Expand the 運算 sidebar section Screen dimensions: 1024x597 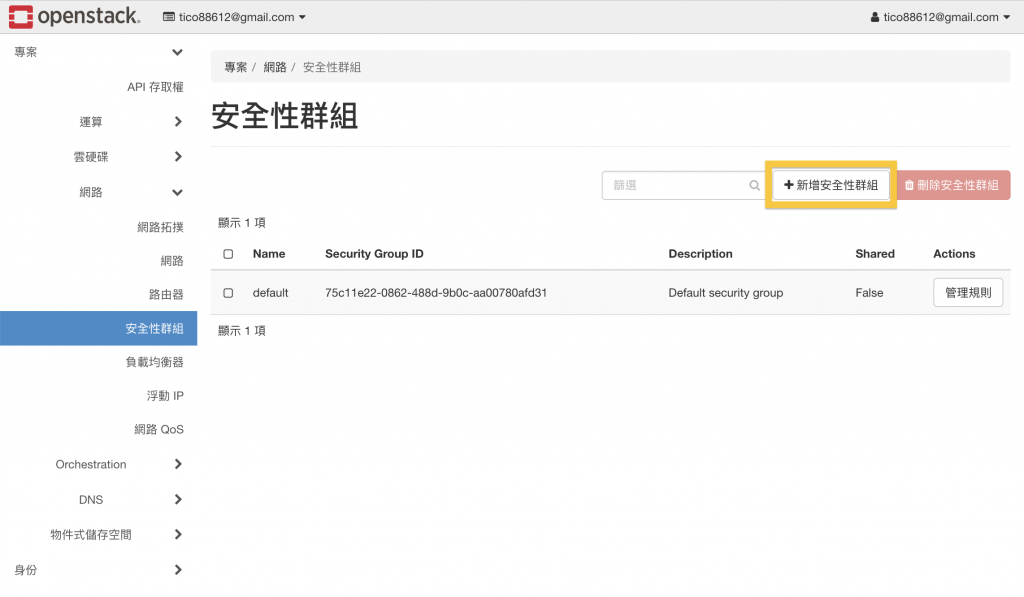point(98,121)
